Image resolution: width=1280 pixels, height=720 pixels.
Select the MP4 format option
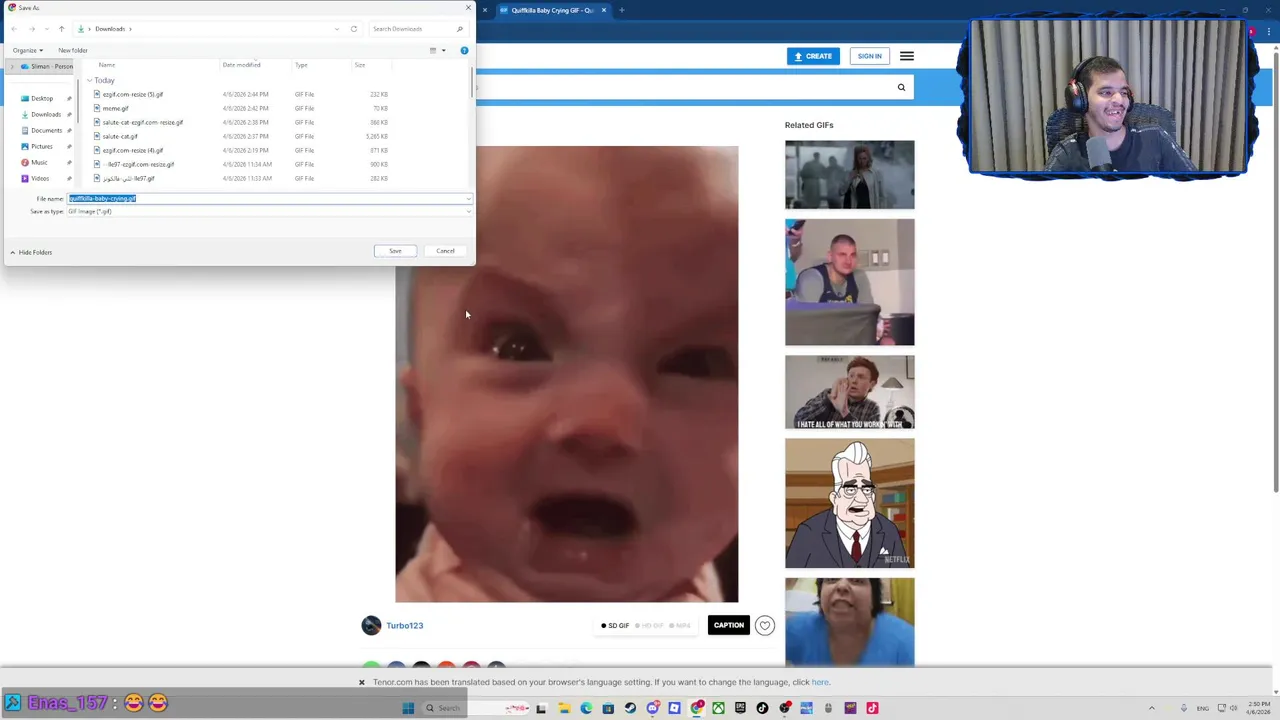[x=680, y=626]
